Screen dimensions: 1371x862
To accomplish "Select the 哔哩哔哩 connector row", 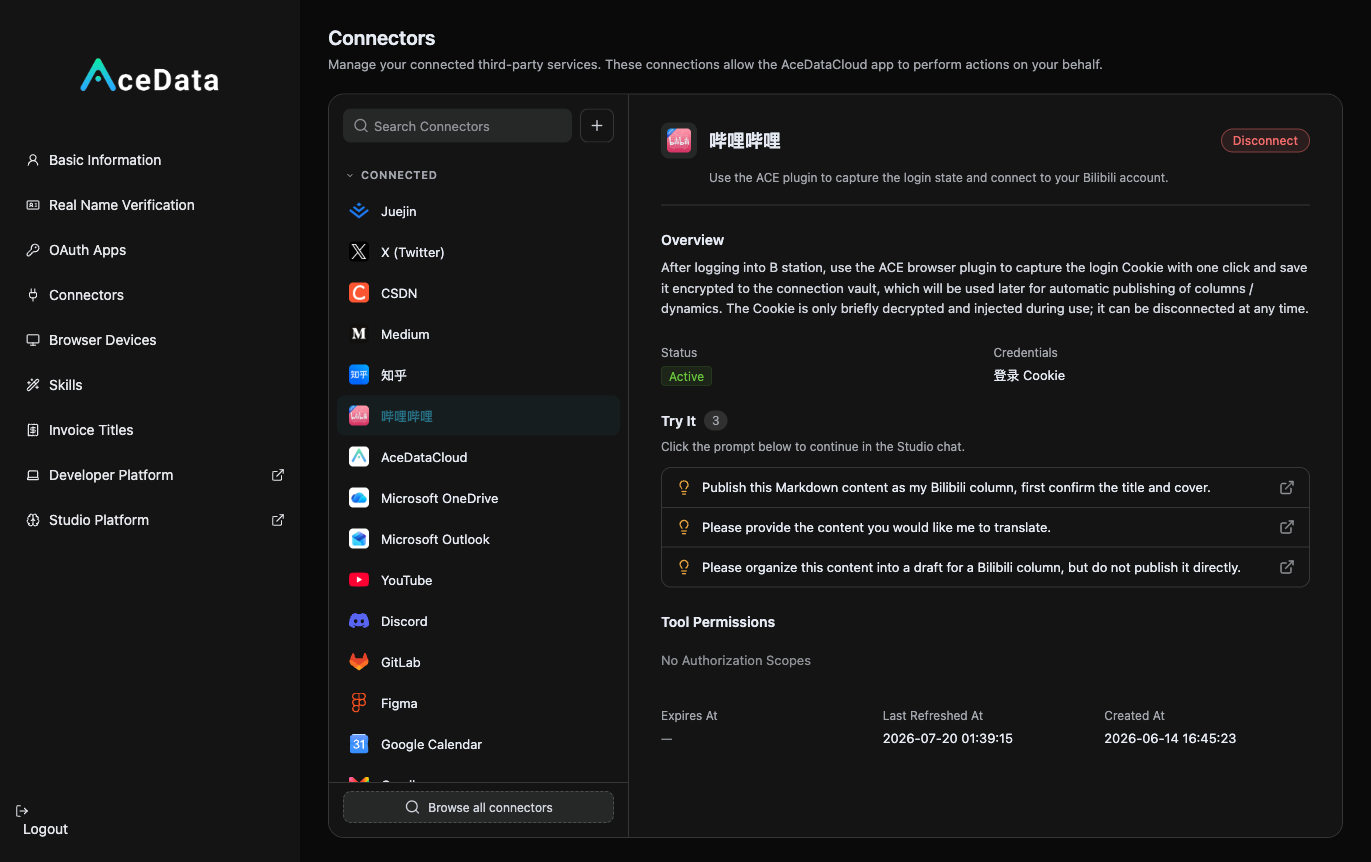I will [x=478, y=416].
